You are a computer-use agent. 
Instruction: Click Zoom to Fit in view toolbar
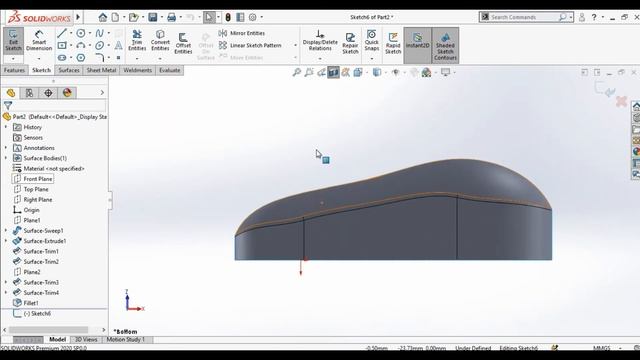(297, 73)
